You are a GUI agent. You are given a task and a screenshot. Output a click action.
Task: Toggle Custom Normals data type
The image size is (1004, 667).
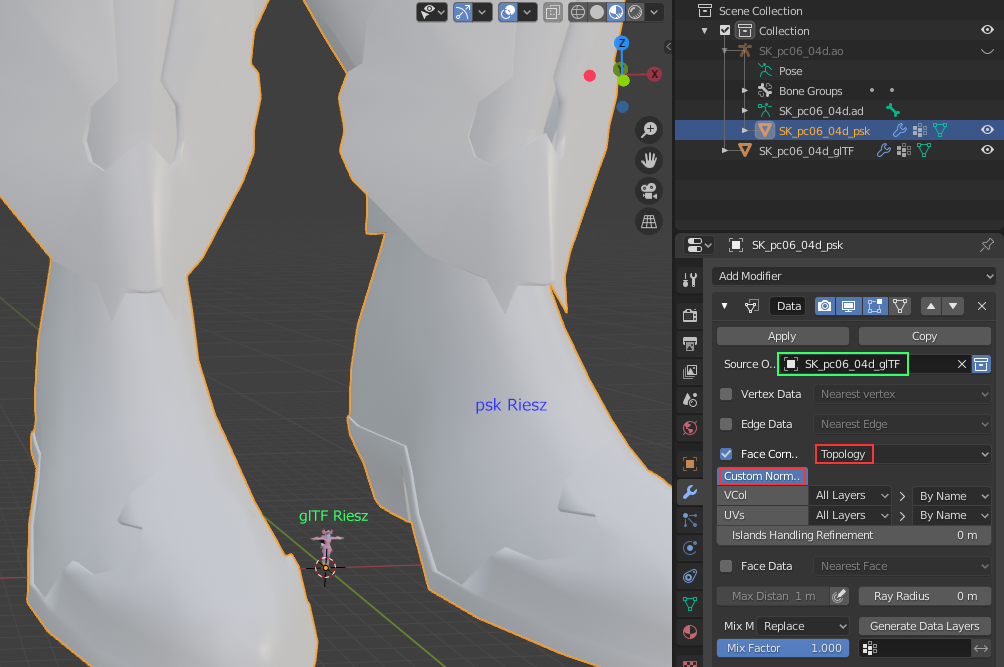pyautogui.click(x=762, y=476)
